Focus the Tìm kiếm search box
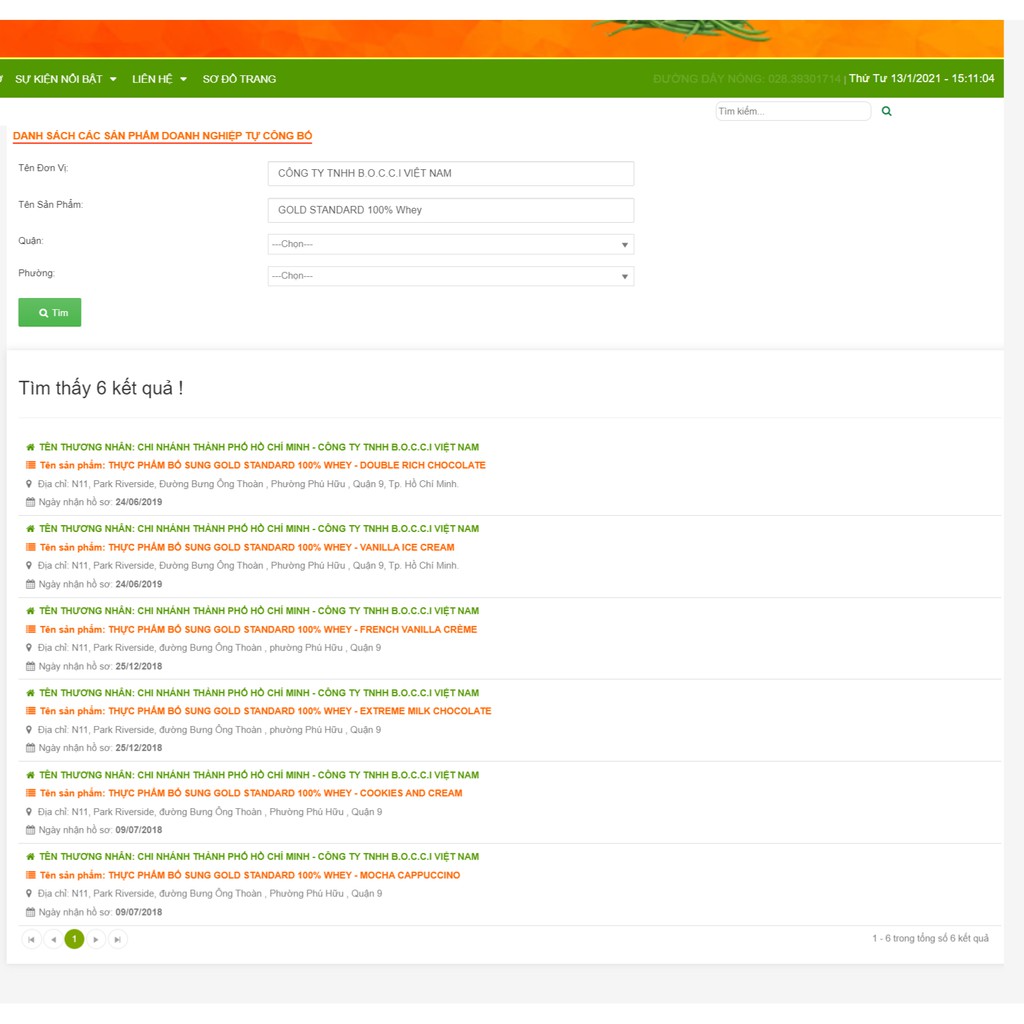 tap(792, 111)
